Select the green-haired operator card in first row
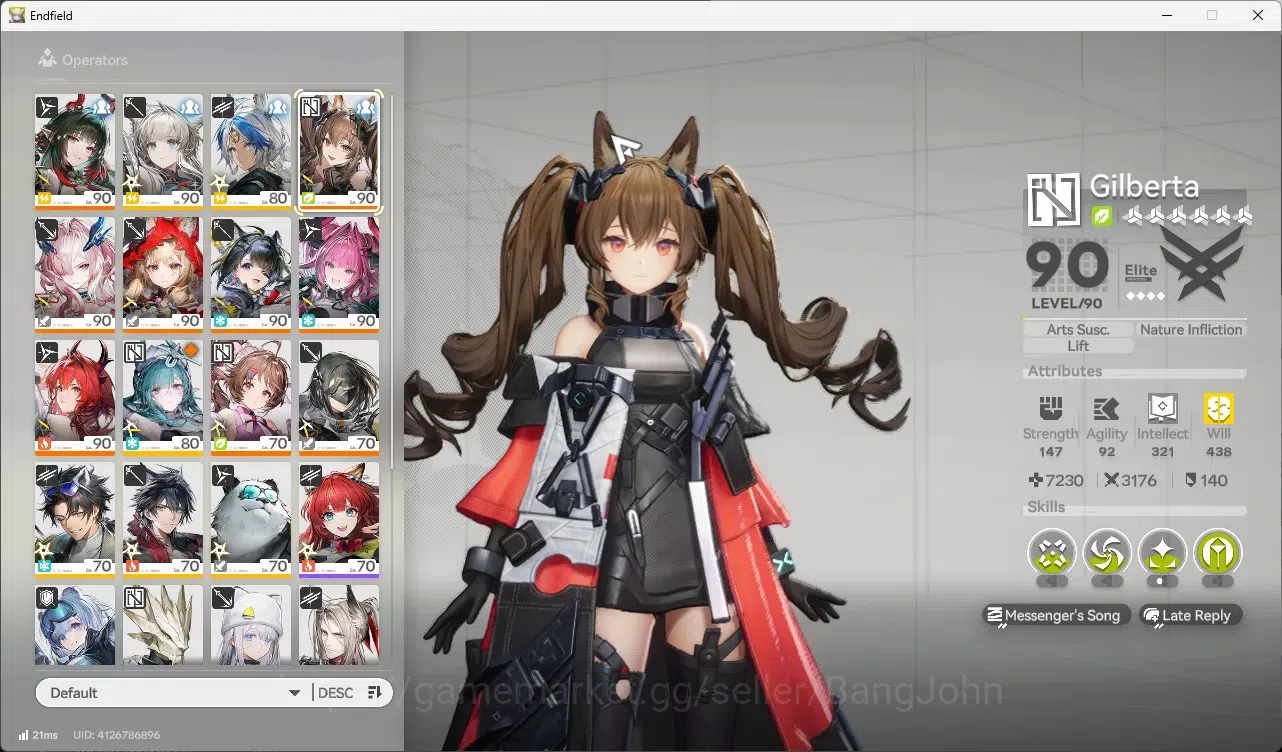Screen dimensions: 1282x752 (75, 152)
